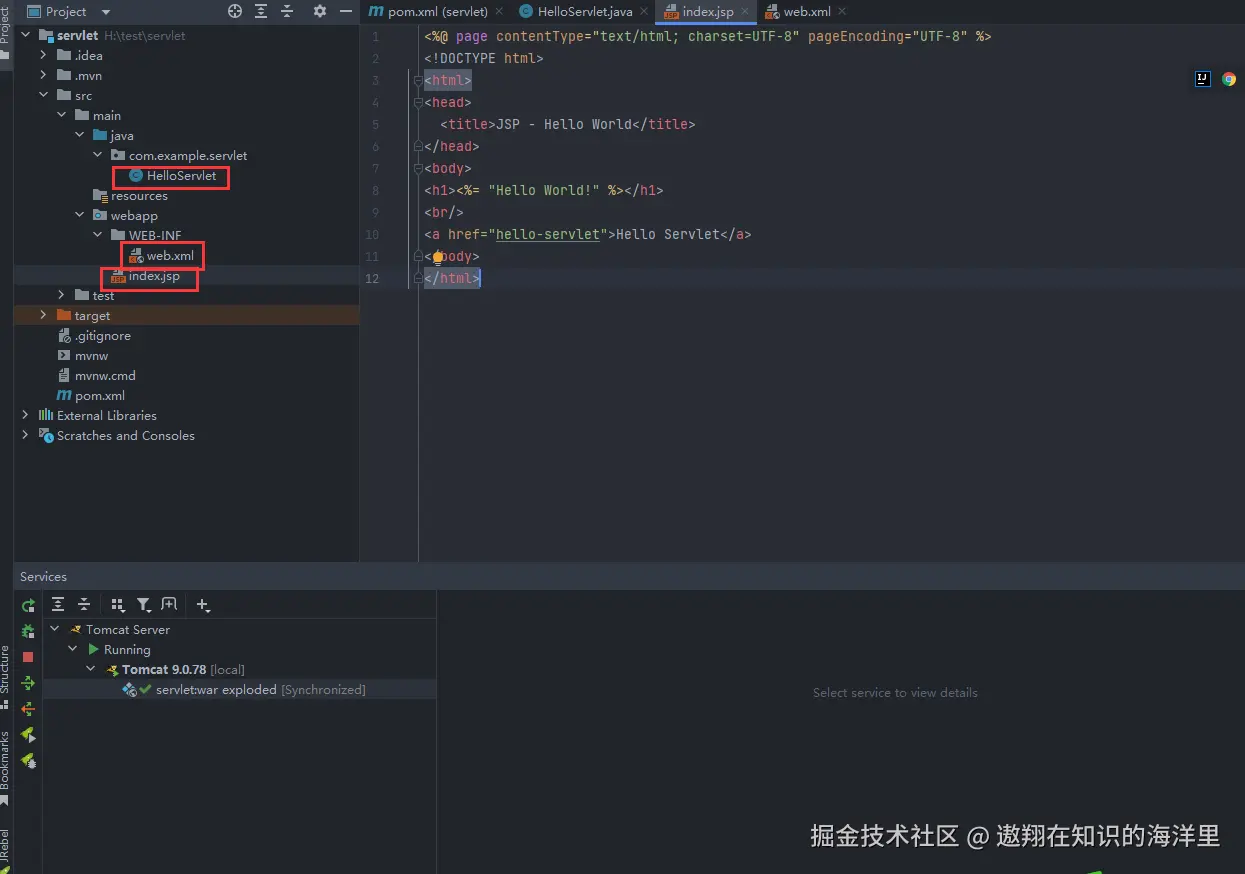Expand Scratches and Consoles node
The height and width of the screenshot is (874, 1245).
[25, 435]
